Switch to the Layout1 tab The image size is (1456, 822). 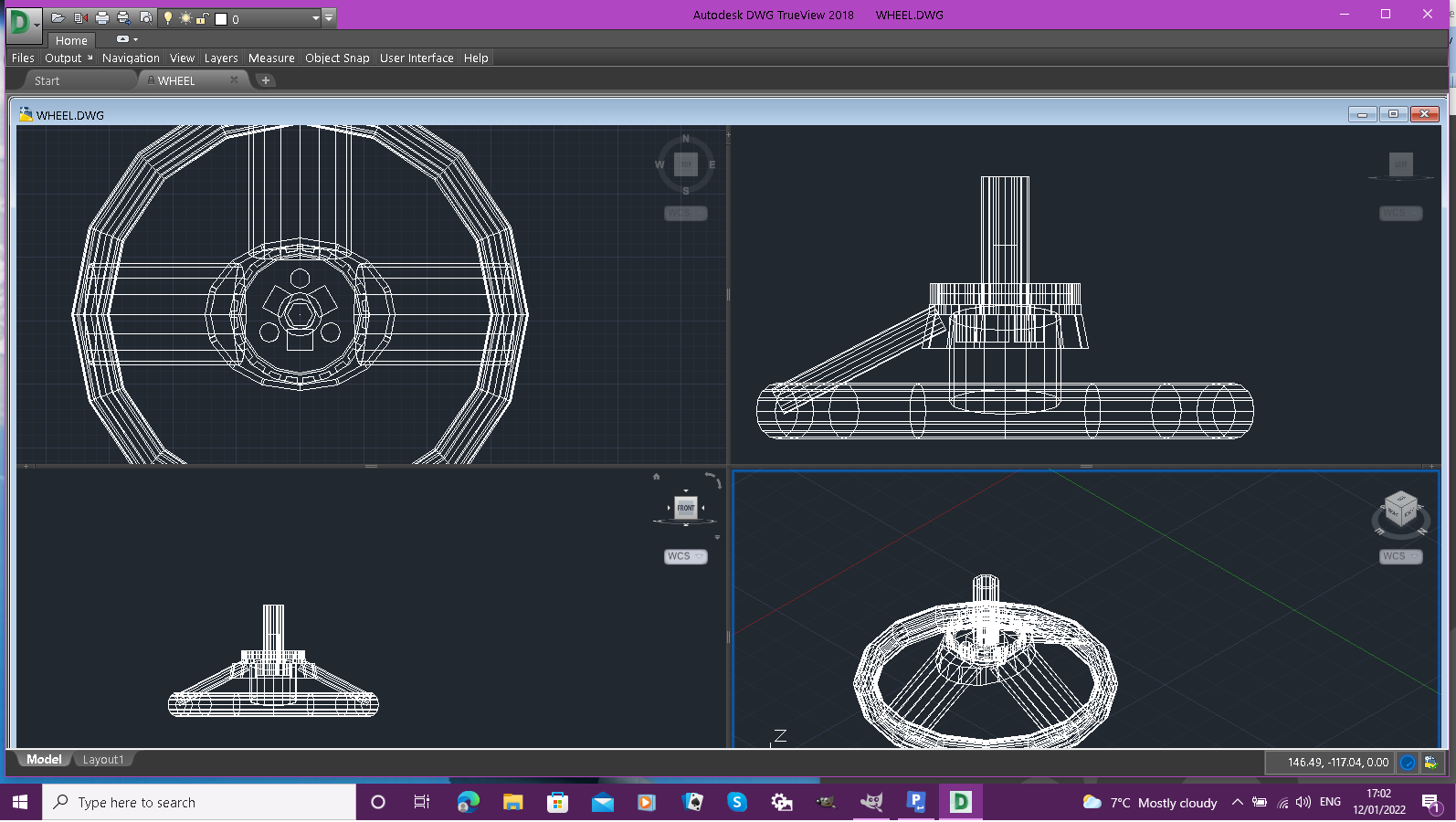pyautogui.click(x=103, y=760)
